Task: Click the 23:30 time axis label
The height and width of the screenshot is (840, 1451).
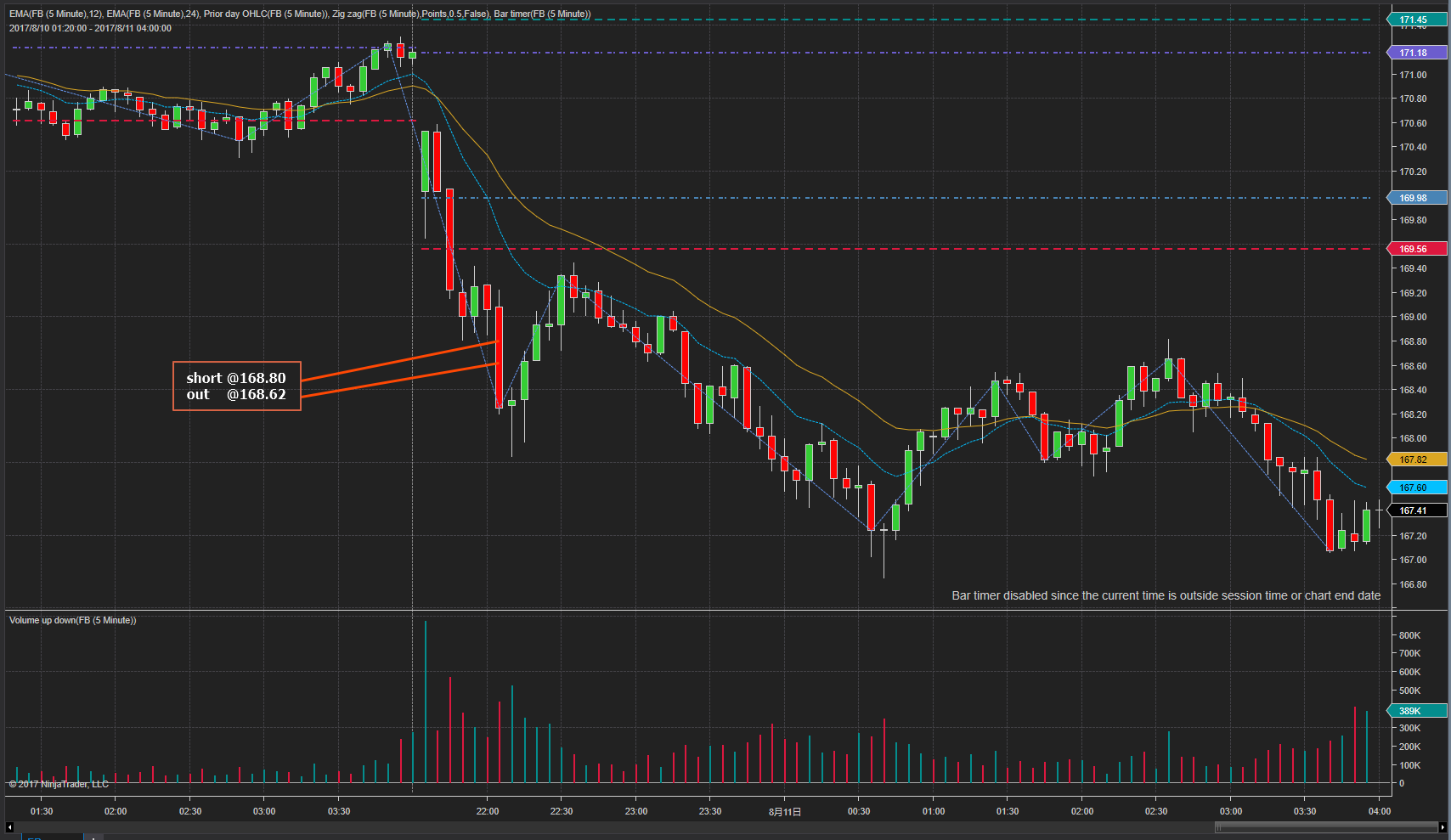Action: pos(710,811)
